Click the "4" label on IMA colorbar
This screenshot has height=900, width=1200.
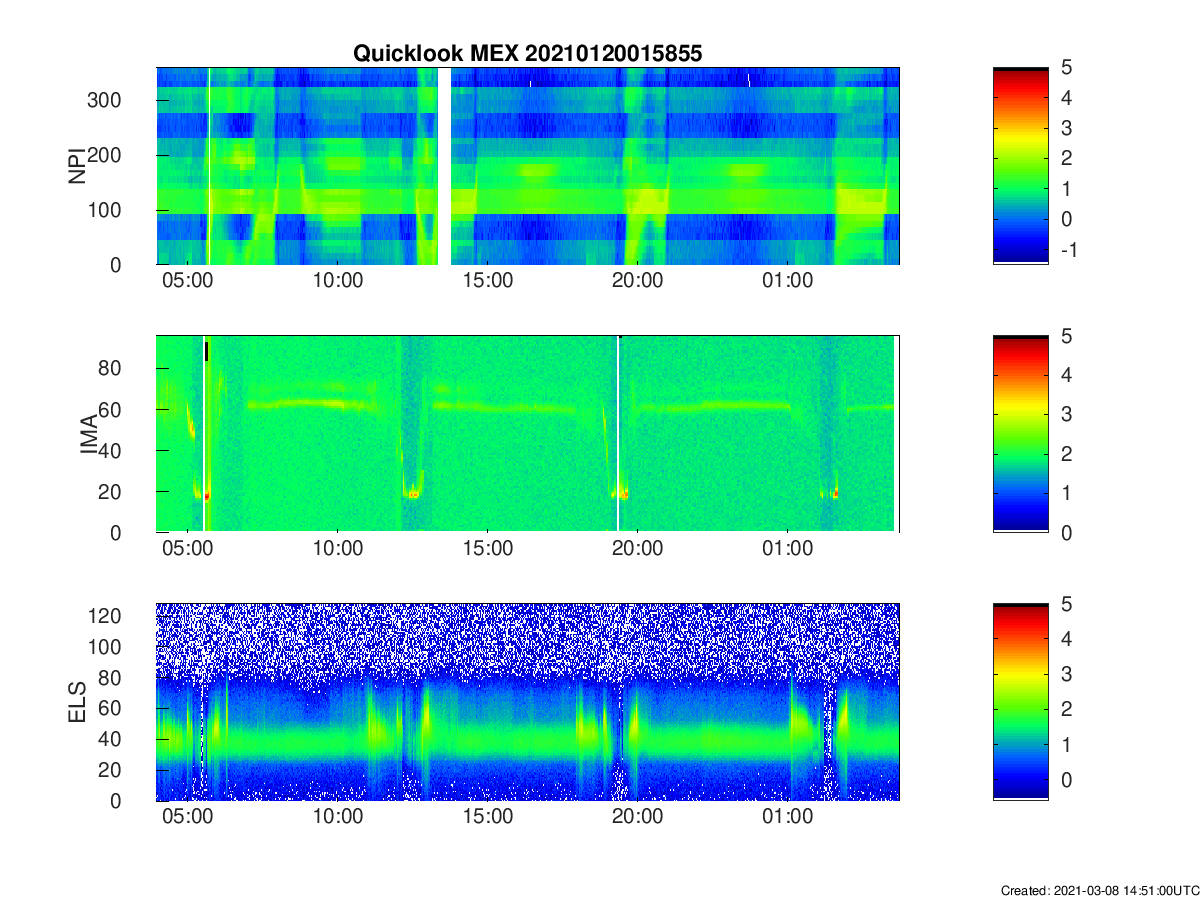point(1065,375)
